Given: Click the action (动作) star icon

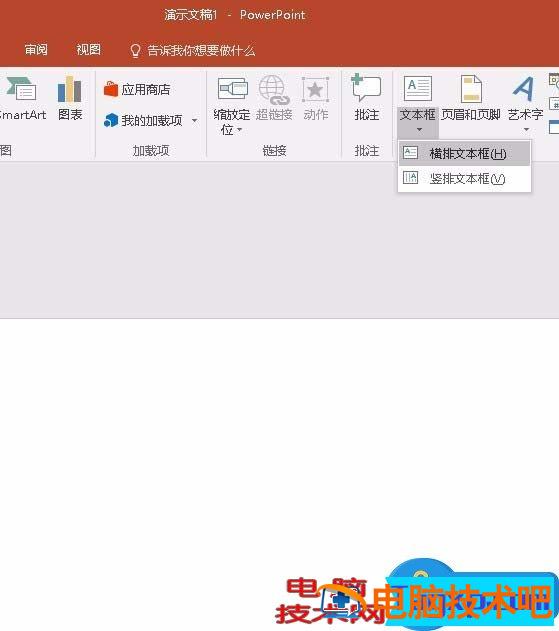Looking at the screenshot, I should [315, 89].
